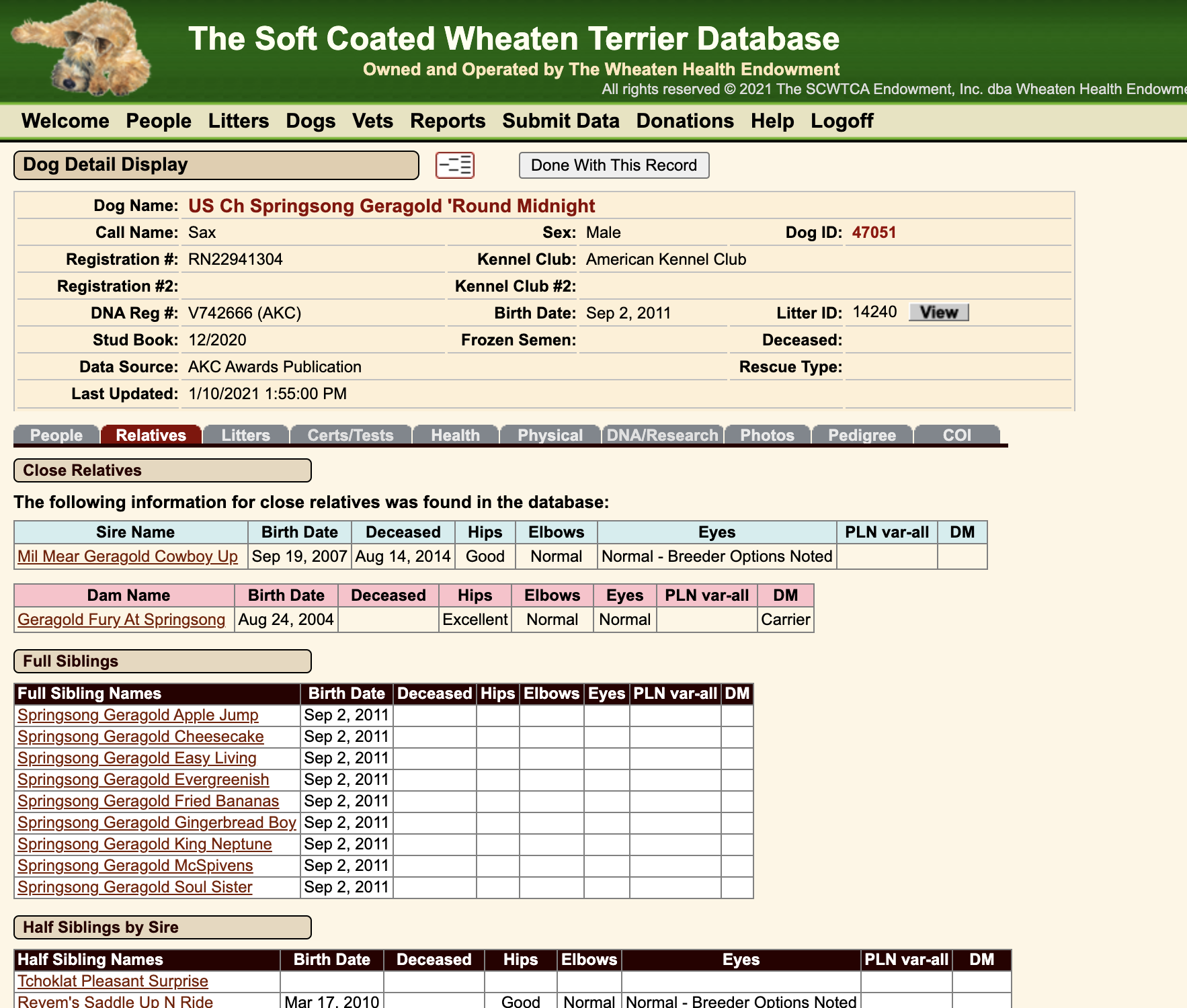Click the dam's DM value Carrier

tap(785, 620)
